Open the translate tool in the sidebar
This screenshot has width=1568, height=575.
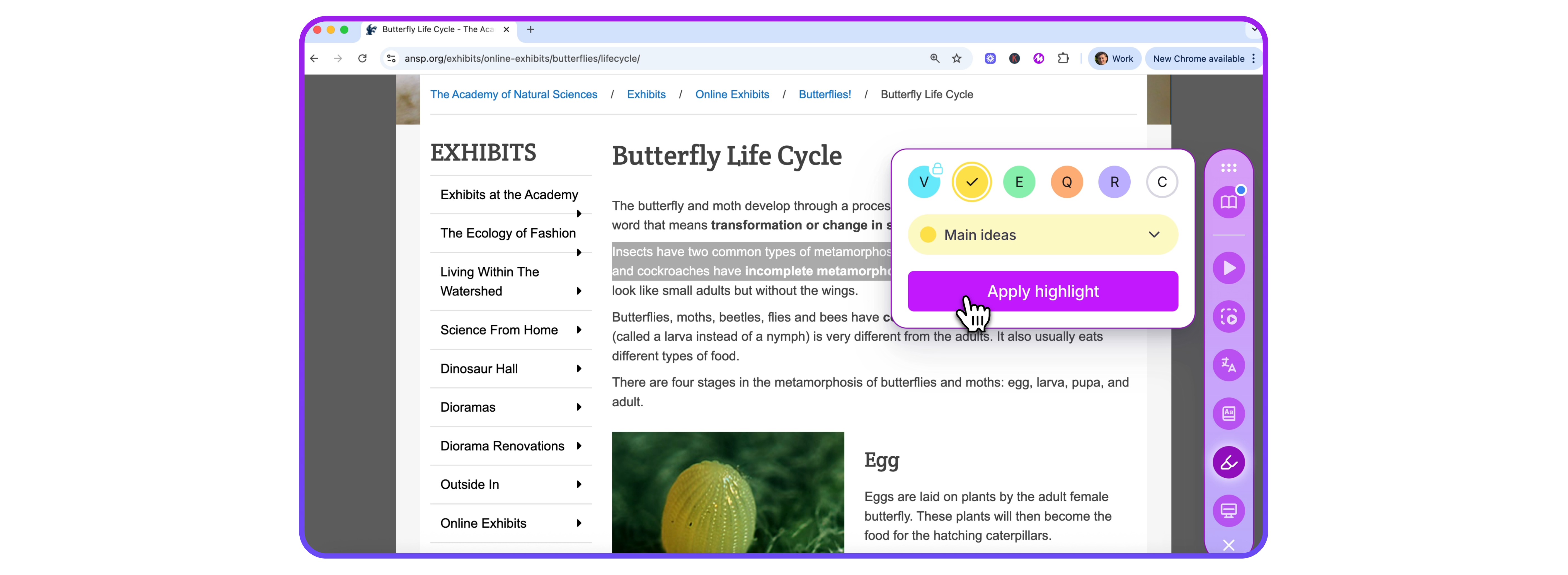pos(1228,365)
